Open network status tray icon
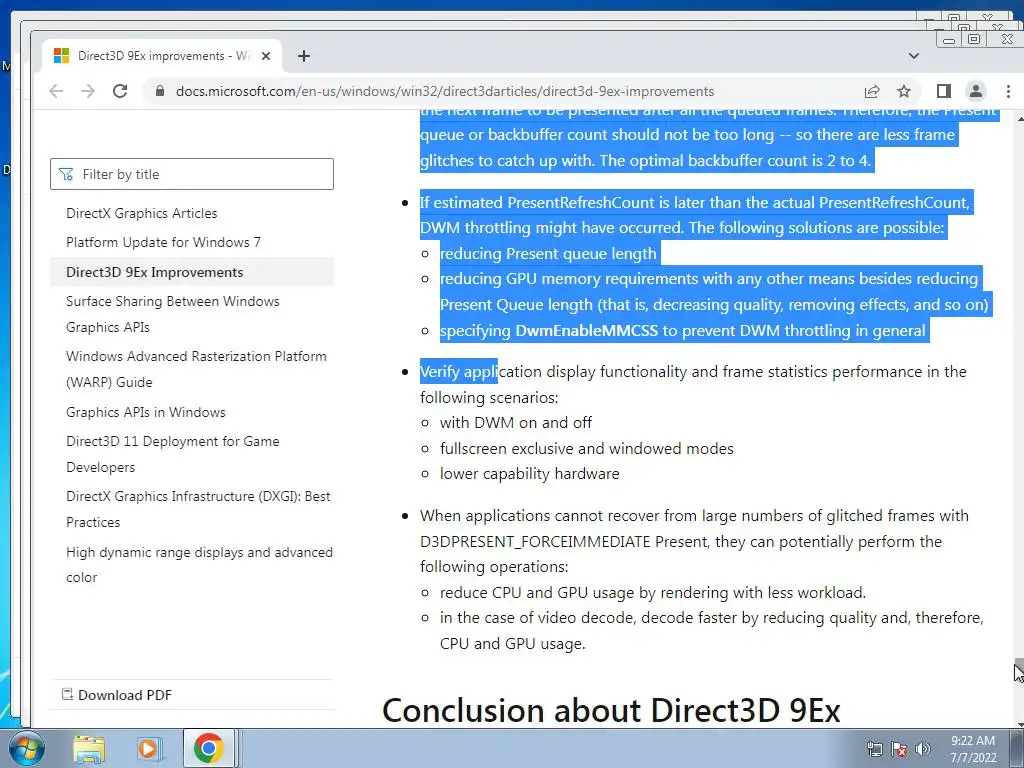This screenshot has width=1024, height=768. pos(874,749)
